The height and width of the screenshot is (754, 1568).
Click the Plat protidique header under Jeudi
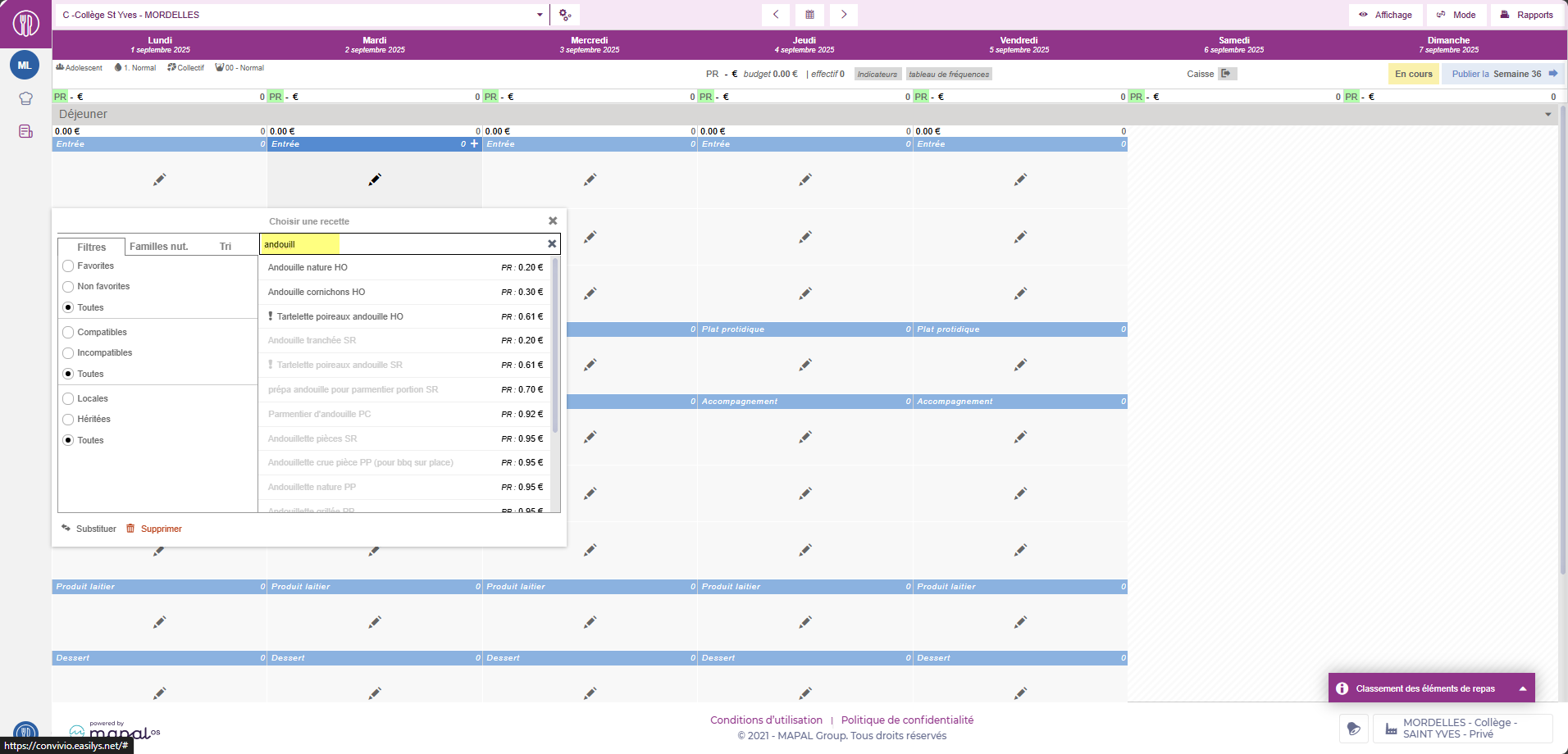click(805, 329)
